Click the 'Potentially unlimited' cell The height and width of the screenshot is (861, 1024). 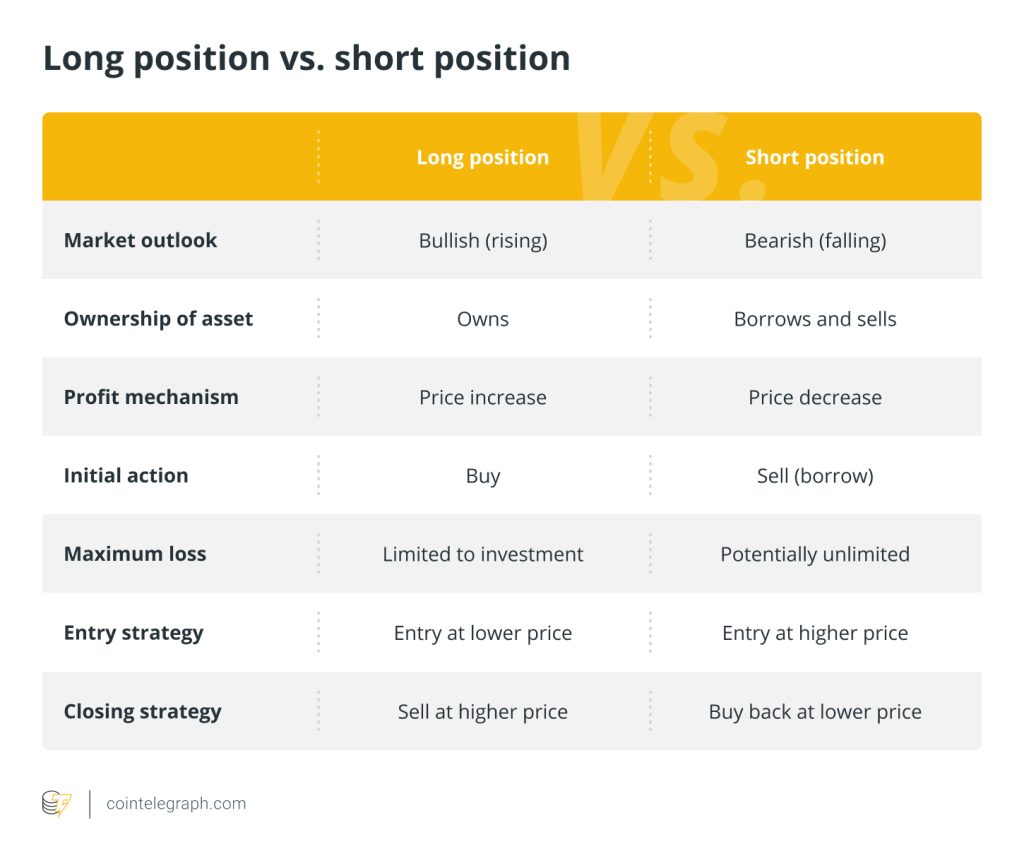coord(815,554)
